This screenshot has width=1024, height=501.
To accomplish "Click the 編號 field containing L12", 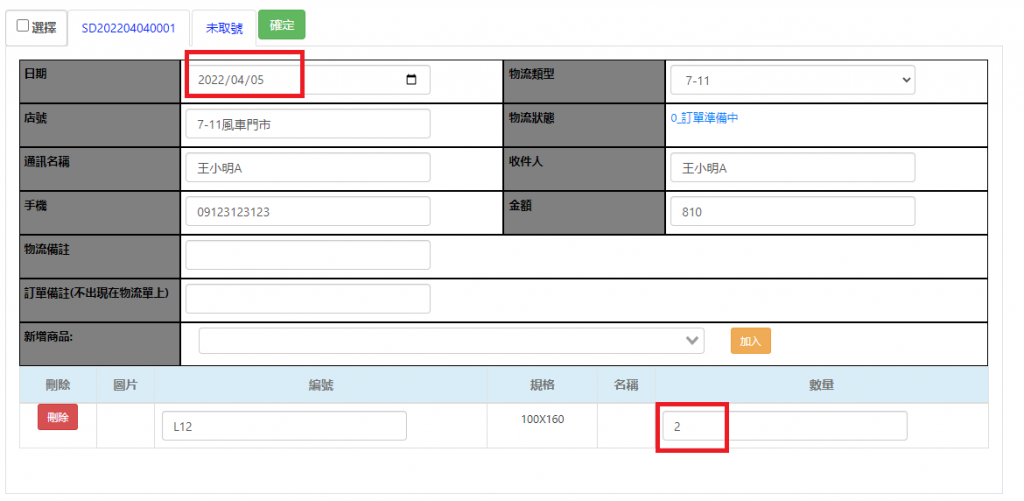I will click(284, 426).
